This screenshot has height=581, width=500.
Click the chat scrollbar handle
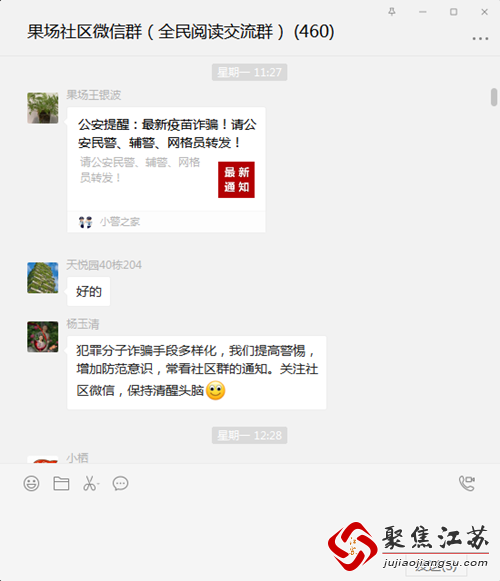[x=494, y=97]
